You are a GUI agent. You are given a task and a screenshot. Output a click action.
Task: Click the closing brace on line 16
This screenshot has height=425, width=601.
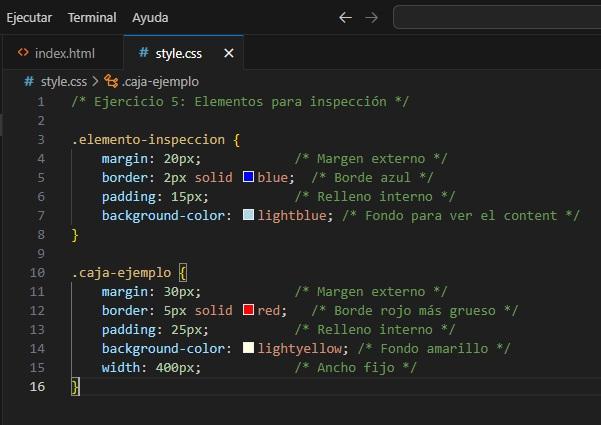click(x=76, y=387)
